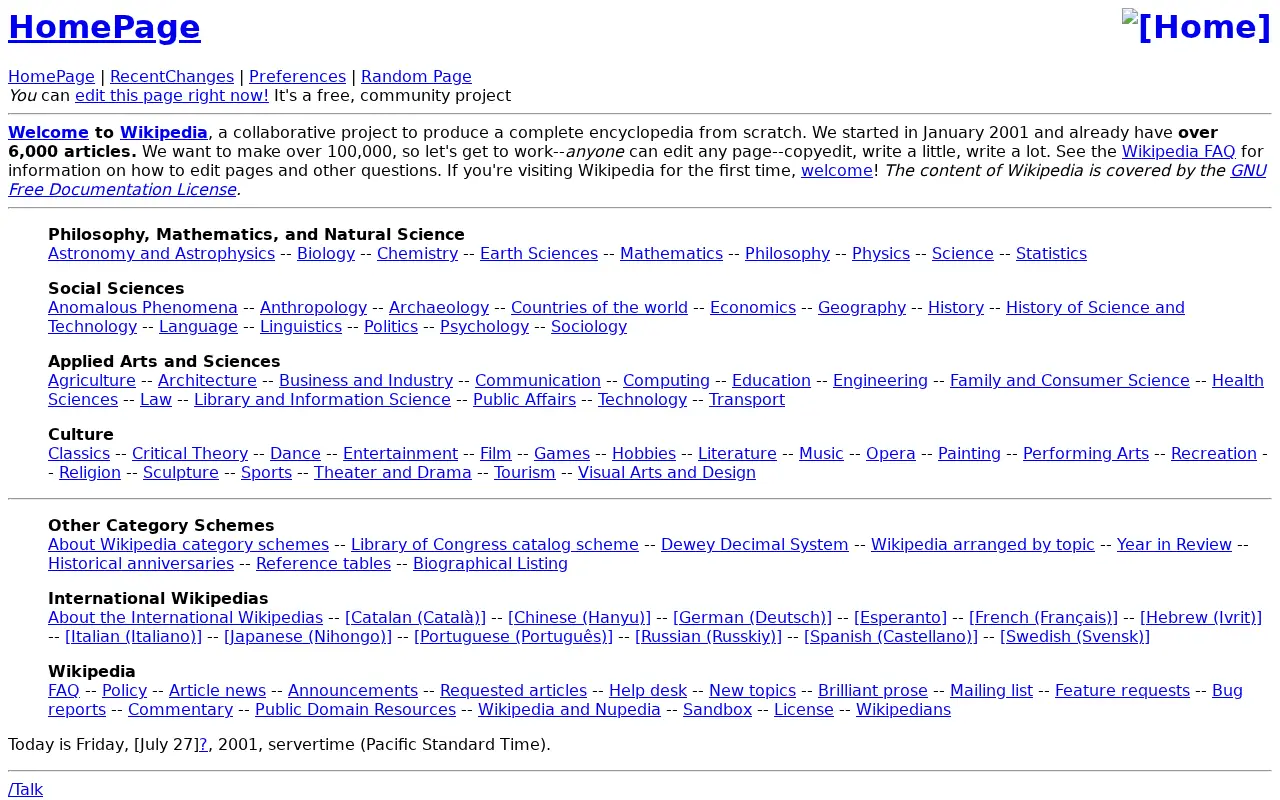Click the Dewey Decimal System link

pos(755,545)
